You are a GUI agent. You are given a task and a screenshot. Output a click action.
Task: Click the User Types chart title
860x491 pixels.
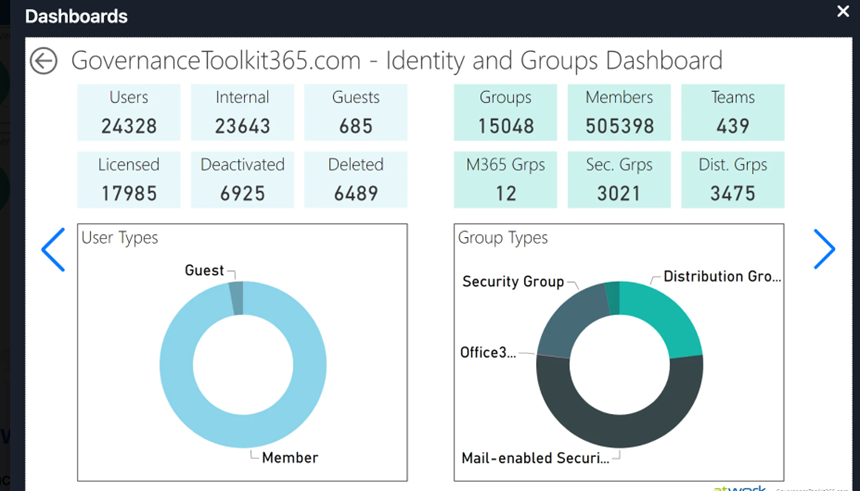pos(120,238)
